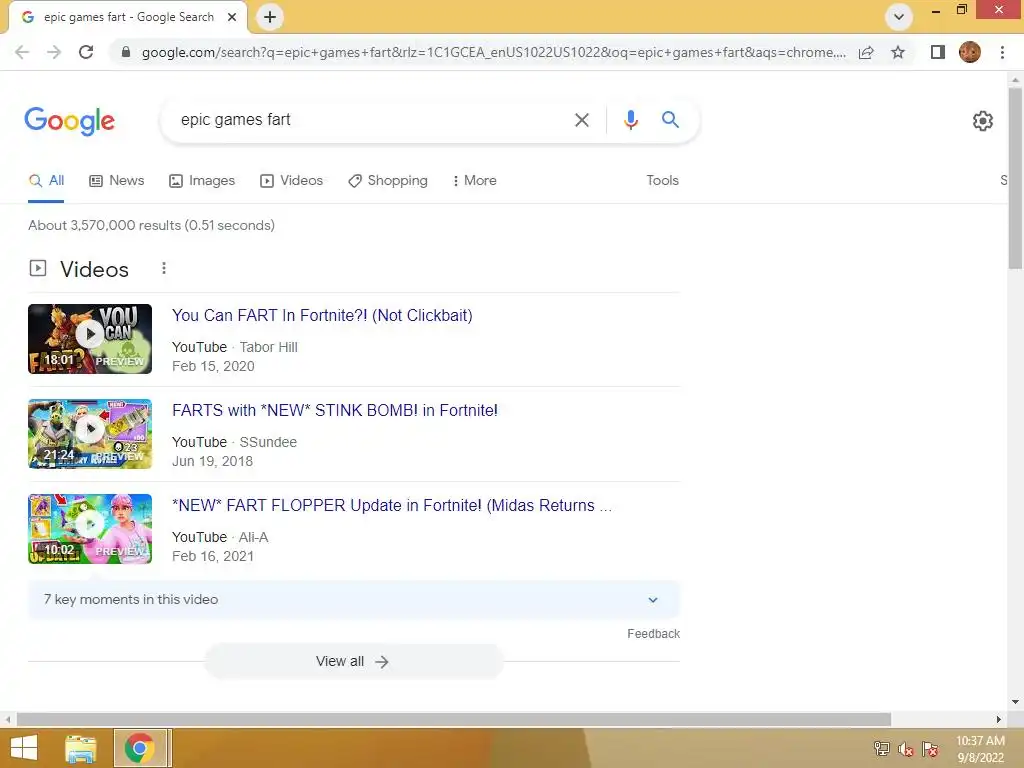This screenshot has height=768, width=1024.
Task: Expand 7 key moments in this video
Action: pyautogui.click(x=354, y=600)
